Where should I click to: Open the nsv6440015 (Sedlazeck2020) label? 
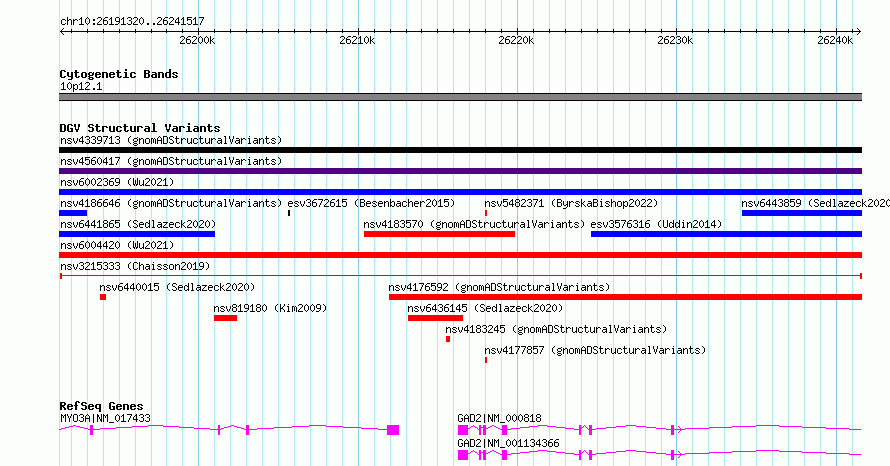(177, 287)
